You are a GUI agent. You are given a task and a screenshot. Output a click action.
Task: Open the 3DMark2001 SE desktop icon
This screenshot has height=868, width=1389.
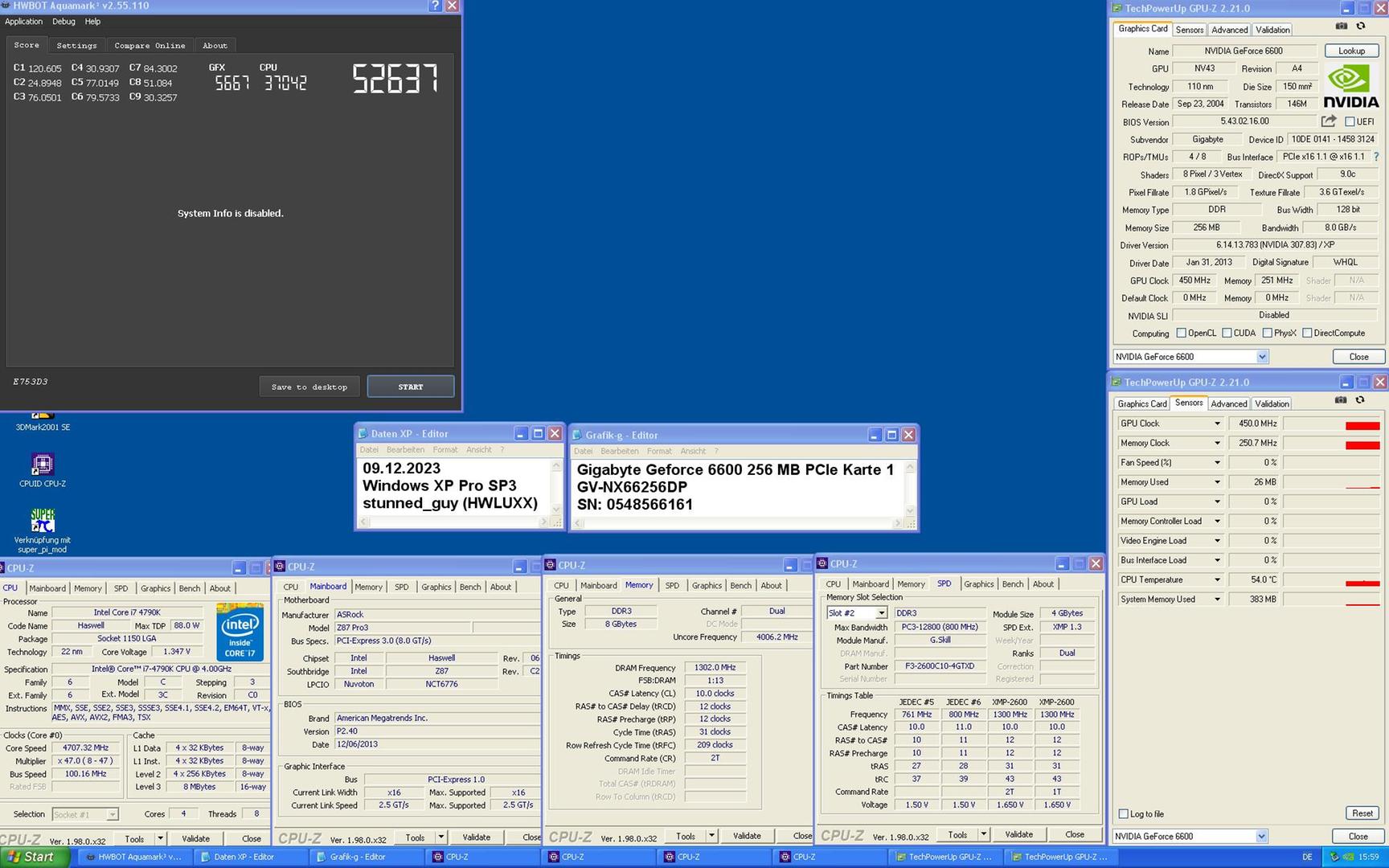(43, 420)
